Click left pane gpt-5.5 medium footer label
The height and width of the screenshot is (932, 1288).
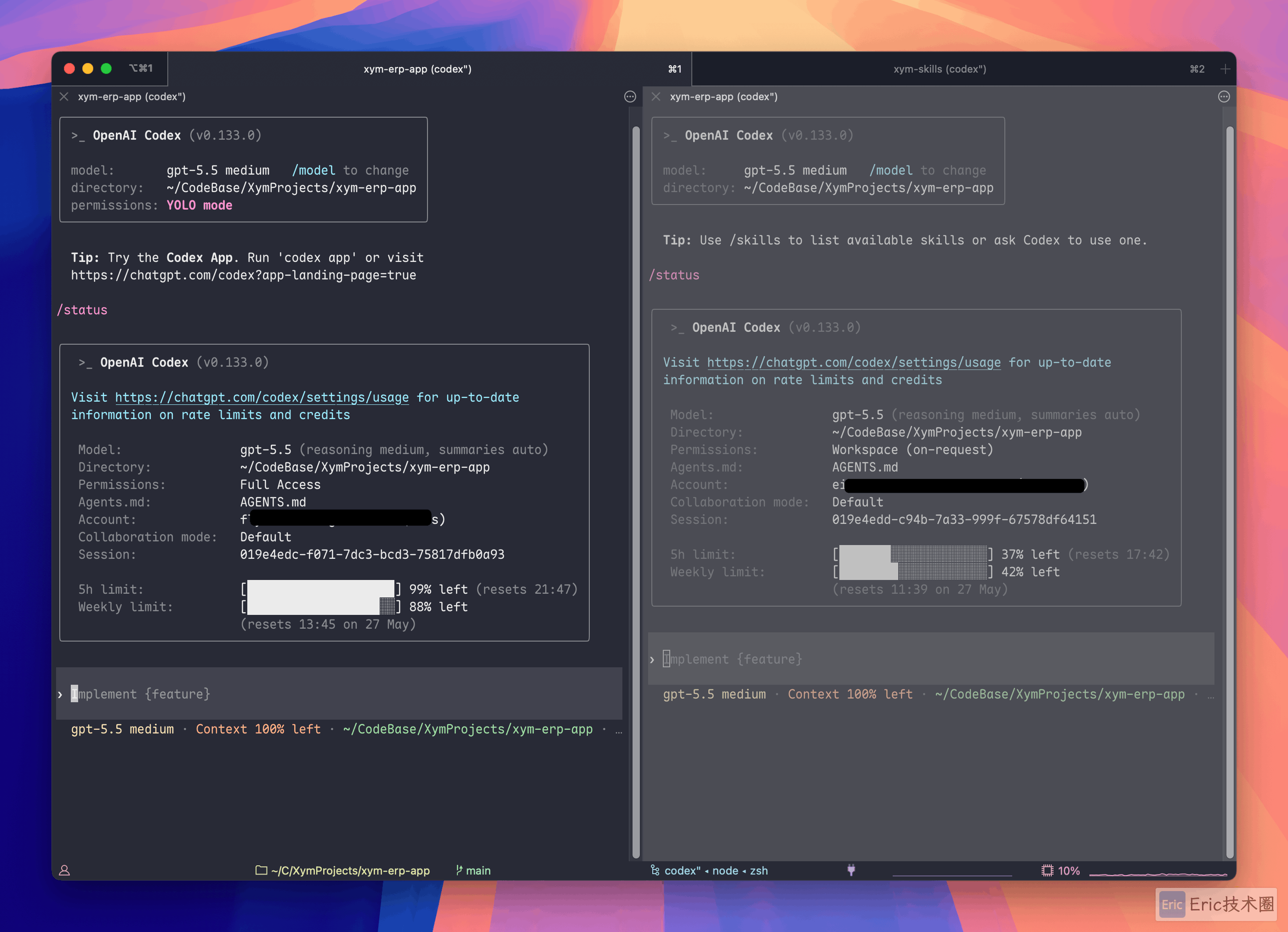pos(123,729)
